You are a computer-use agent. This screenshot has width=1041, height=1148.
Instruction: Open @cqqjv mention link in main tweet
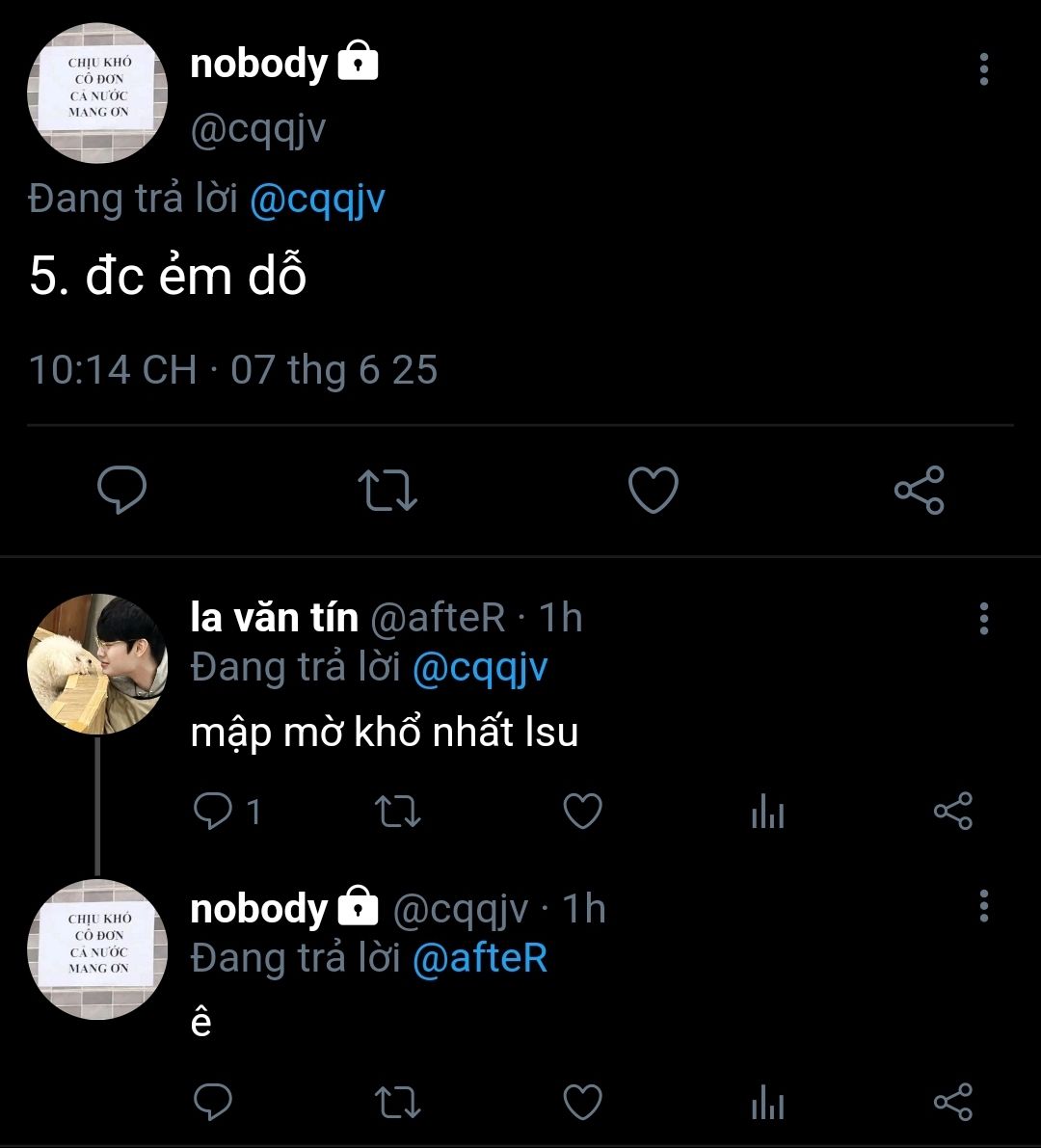pyautogui.click(x=317, y=200)
